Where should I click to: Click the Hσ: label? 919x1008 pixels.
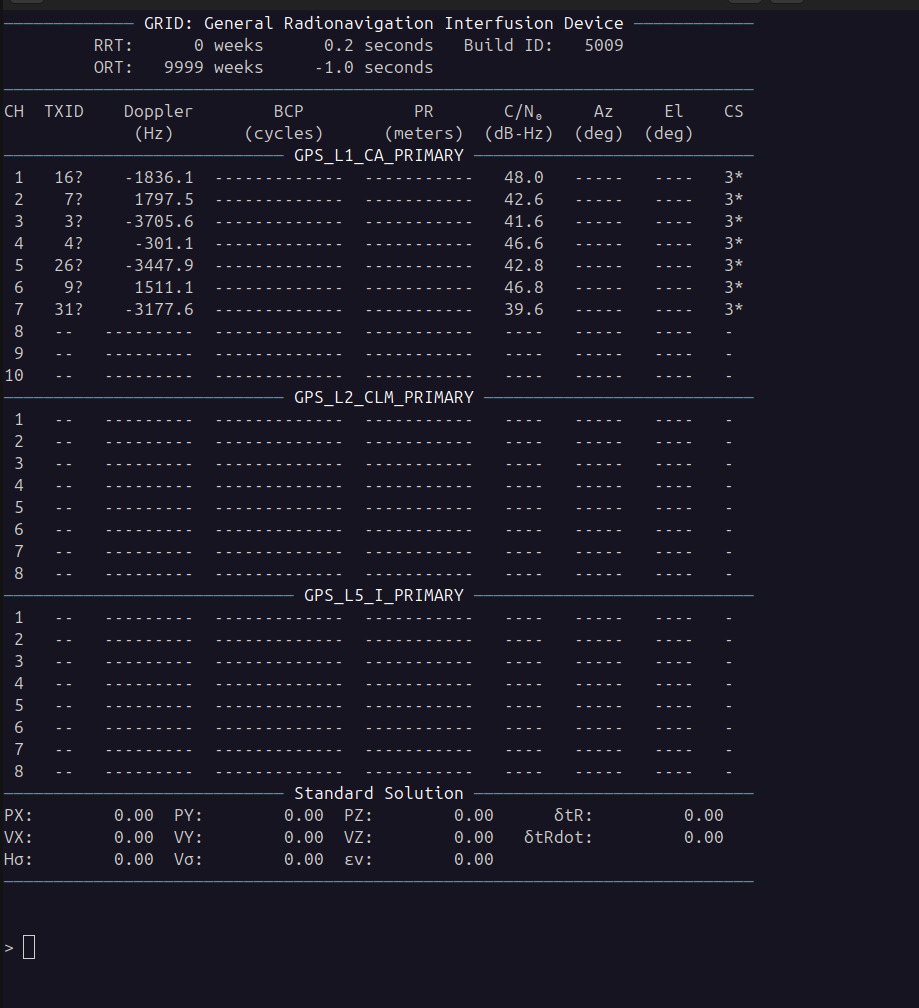18,860
